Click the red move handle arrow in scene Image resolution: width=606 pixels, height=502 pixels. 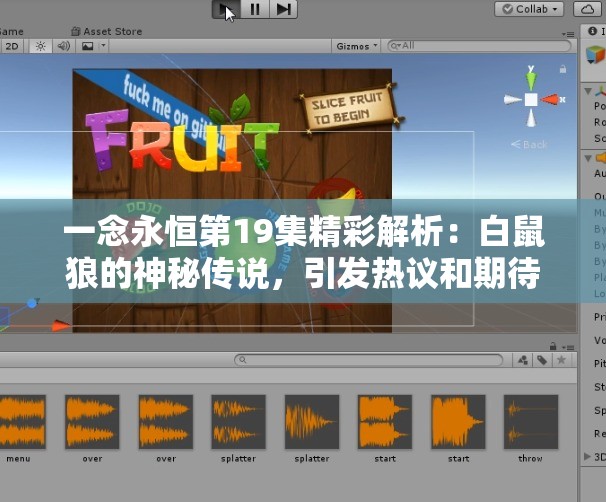click(x=61, y=326)
